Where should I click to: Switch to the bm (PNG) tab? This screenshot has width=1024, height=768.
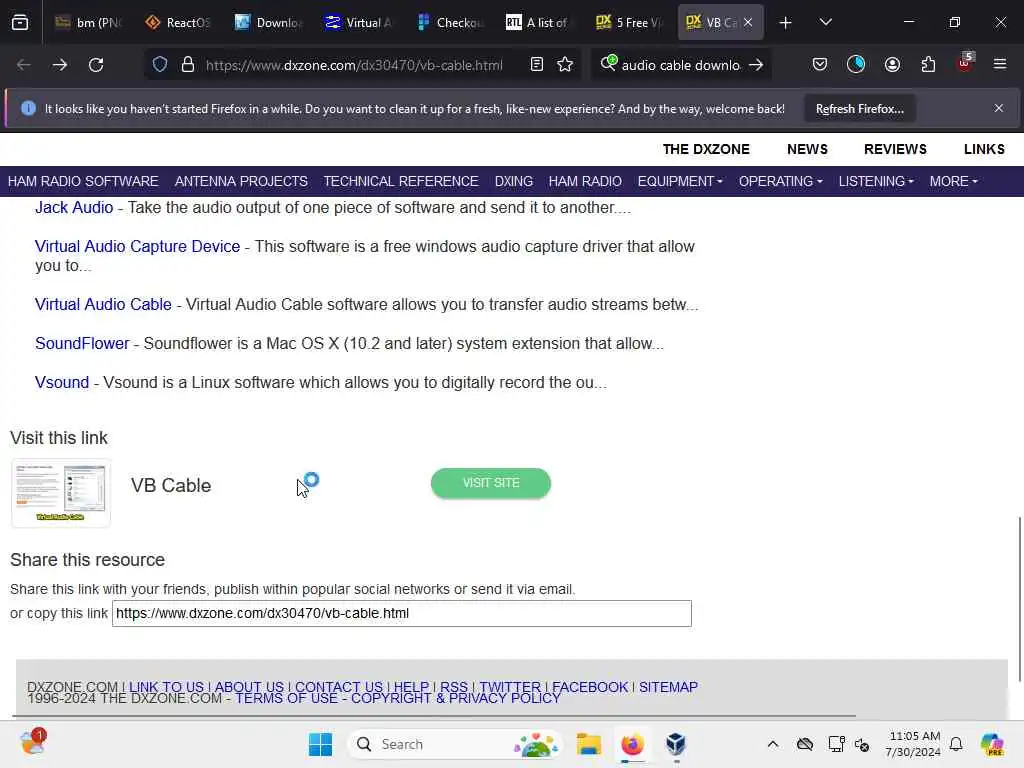88,23
